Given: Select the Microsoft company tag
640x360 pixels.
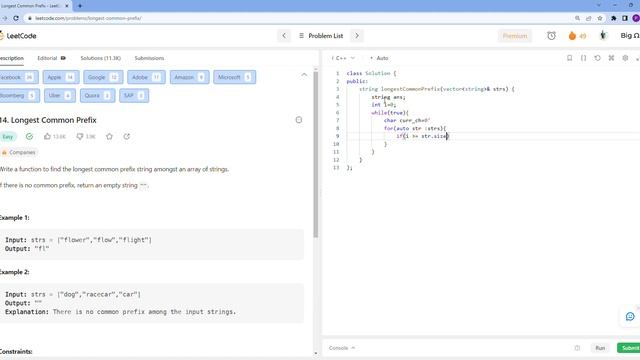Looking at the screenshot, I should click(234, 77).
